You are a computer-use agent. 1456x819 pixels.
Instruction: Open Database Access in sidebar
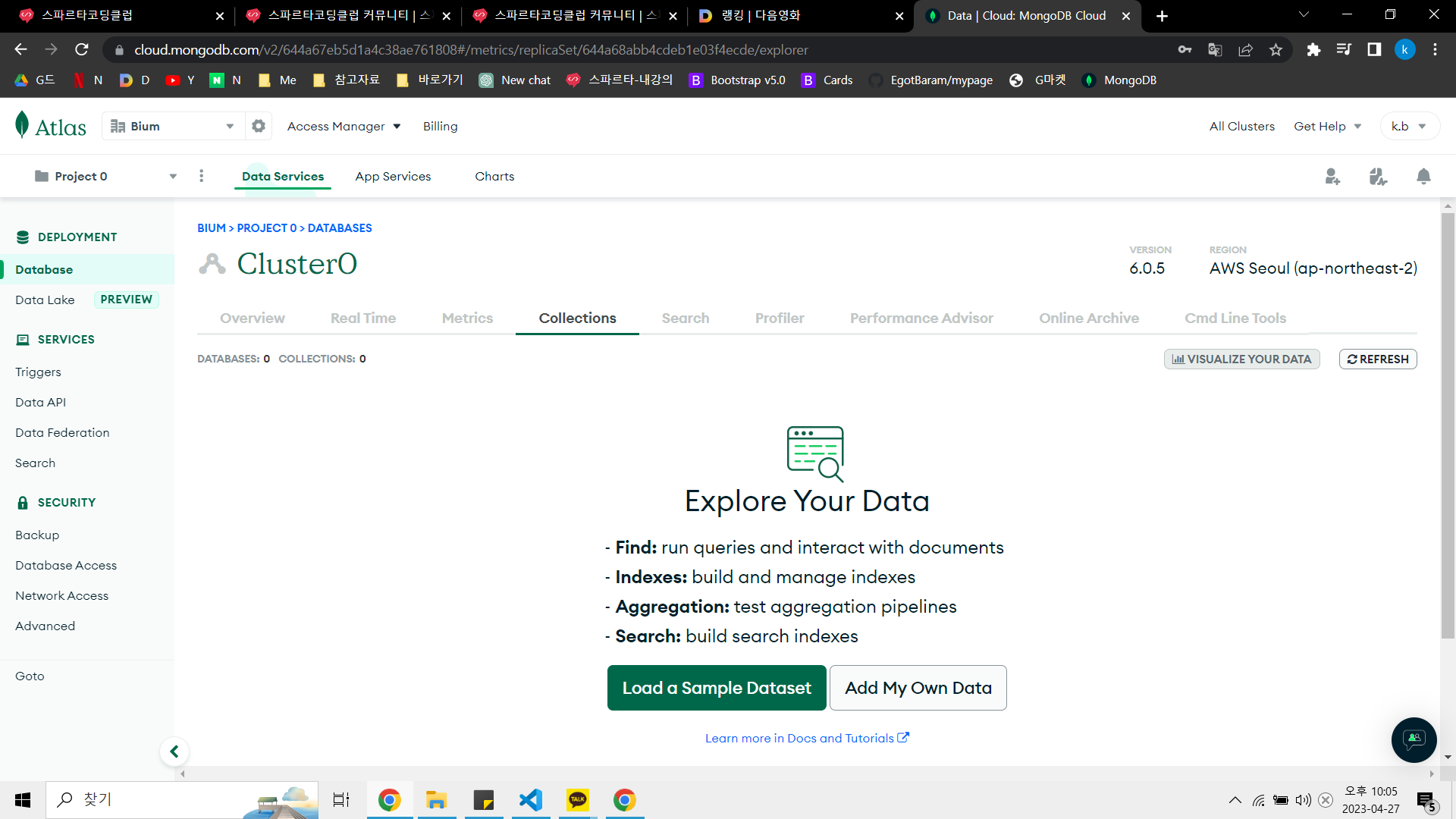coord(66,565)
